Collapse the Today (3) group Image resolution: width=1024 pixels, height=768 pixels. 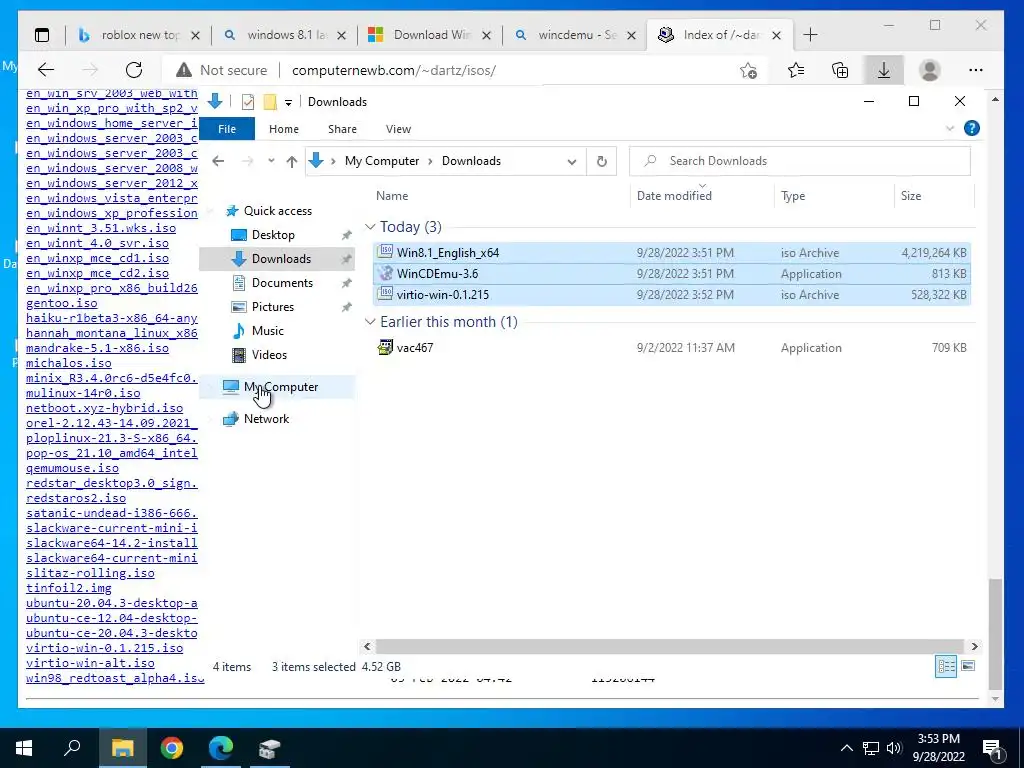click(x=370, y=227)
